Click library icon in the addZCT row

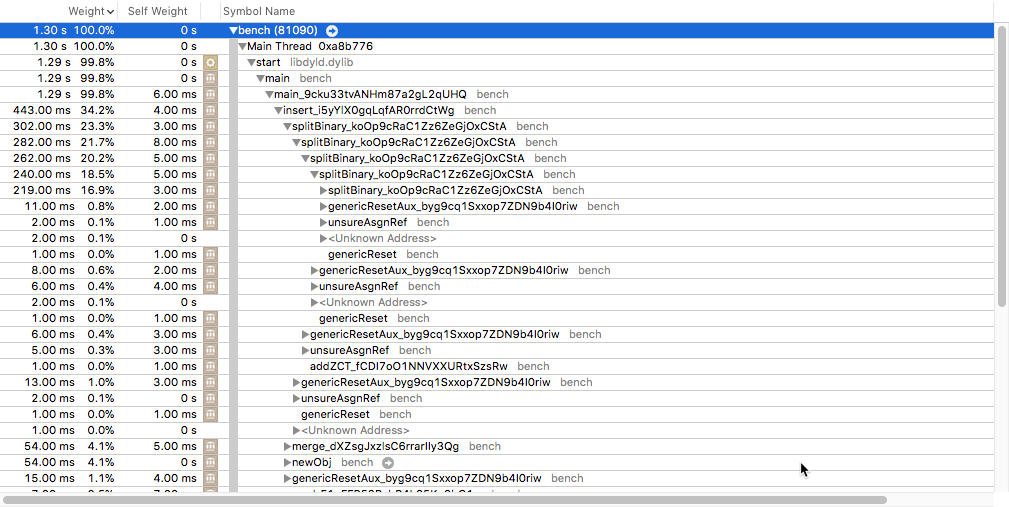pos(210,367)
